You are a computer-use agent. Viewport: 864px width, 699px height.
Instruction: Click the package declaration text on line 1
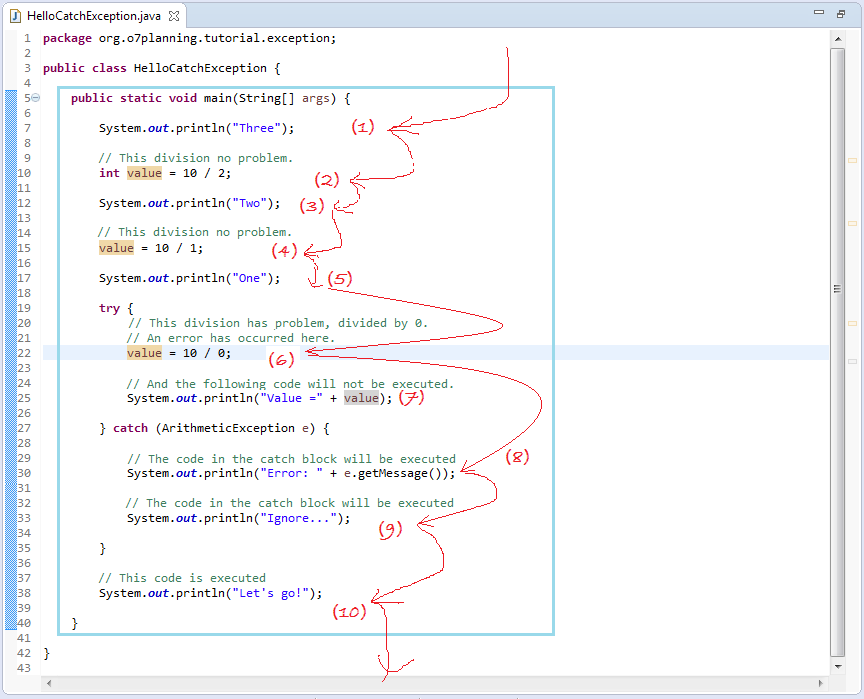click(x=190, y=38)
